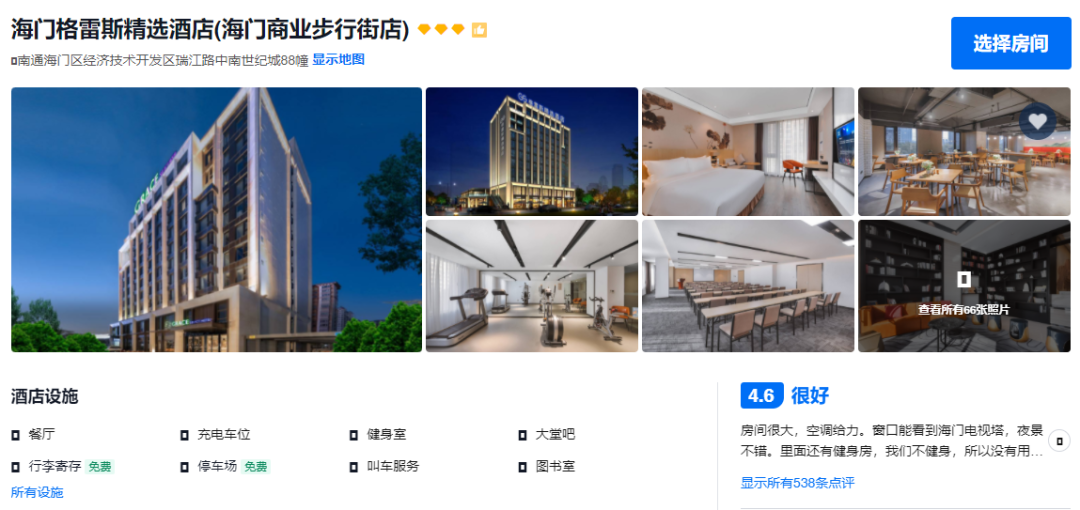Click the 选择房间 button
This screenshot has height=510, width=1080.
point(1011,43)
